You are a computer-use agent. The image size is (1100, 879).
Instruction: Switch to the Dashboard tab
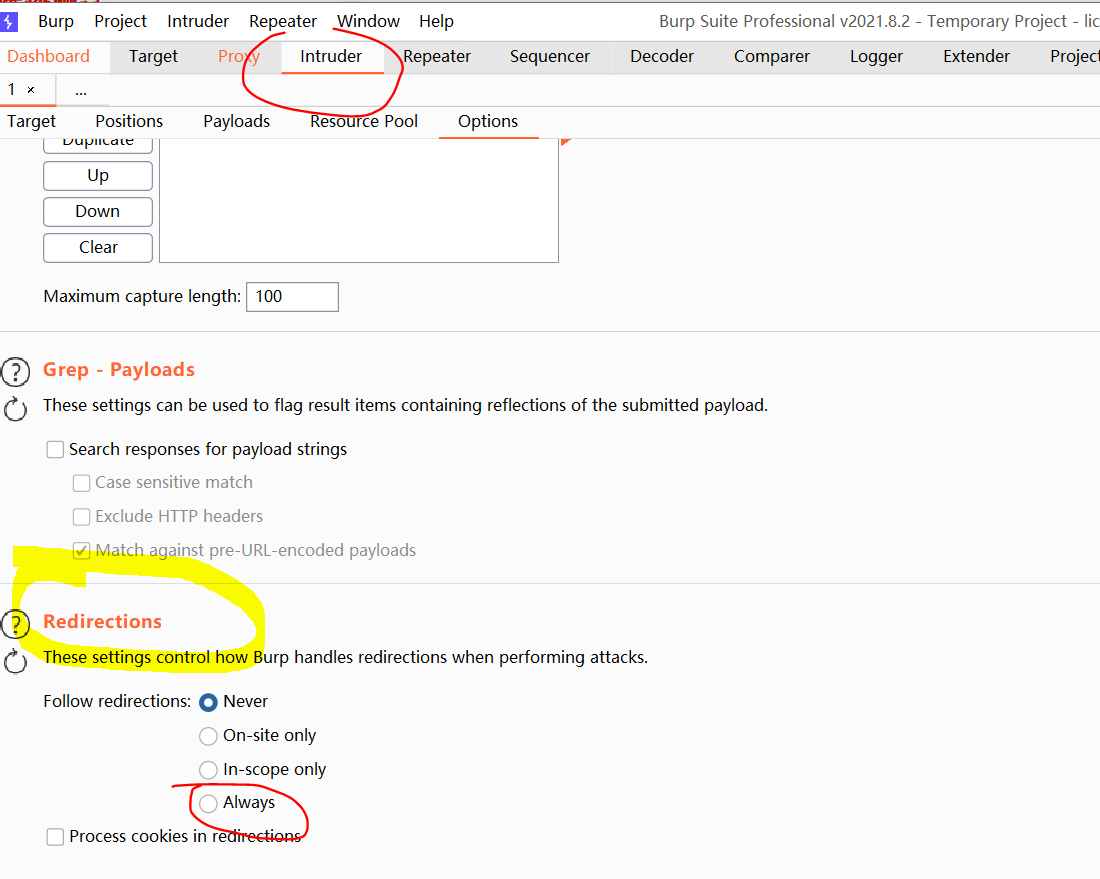(x=48, y=56)
